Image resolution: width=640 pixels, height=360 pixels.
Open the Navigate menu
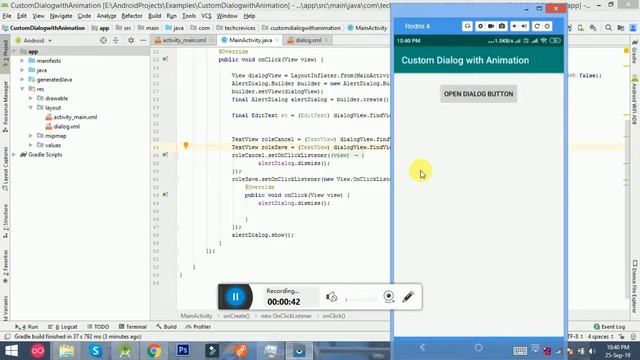(61, 16)
